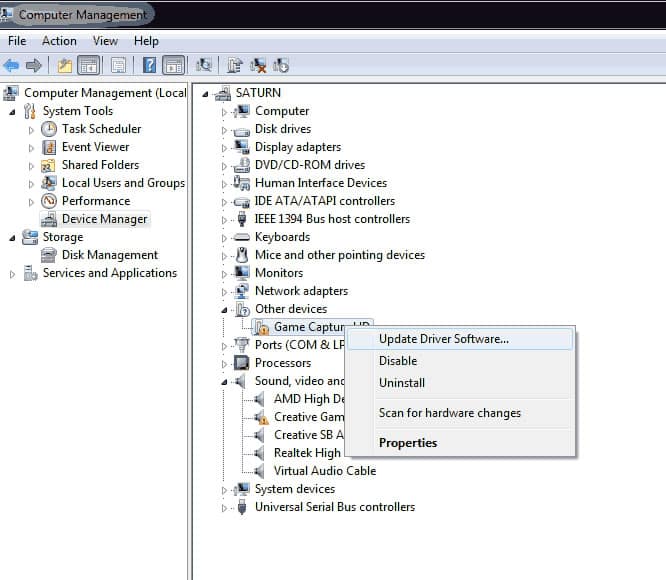Expand Universal Serial Bus controllers

click(x=224, y=508)
